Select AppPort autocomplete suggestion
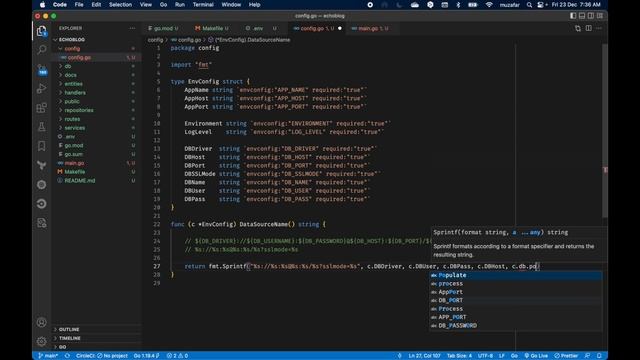 pyautogui.click(x=516, y=292)
